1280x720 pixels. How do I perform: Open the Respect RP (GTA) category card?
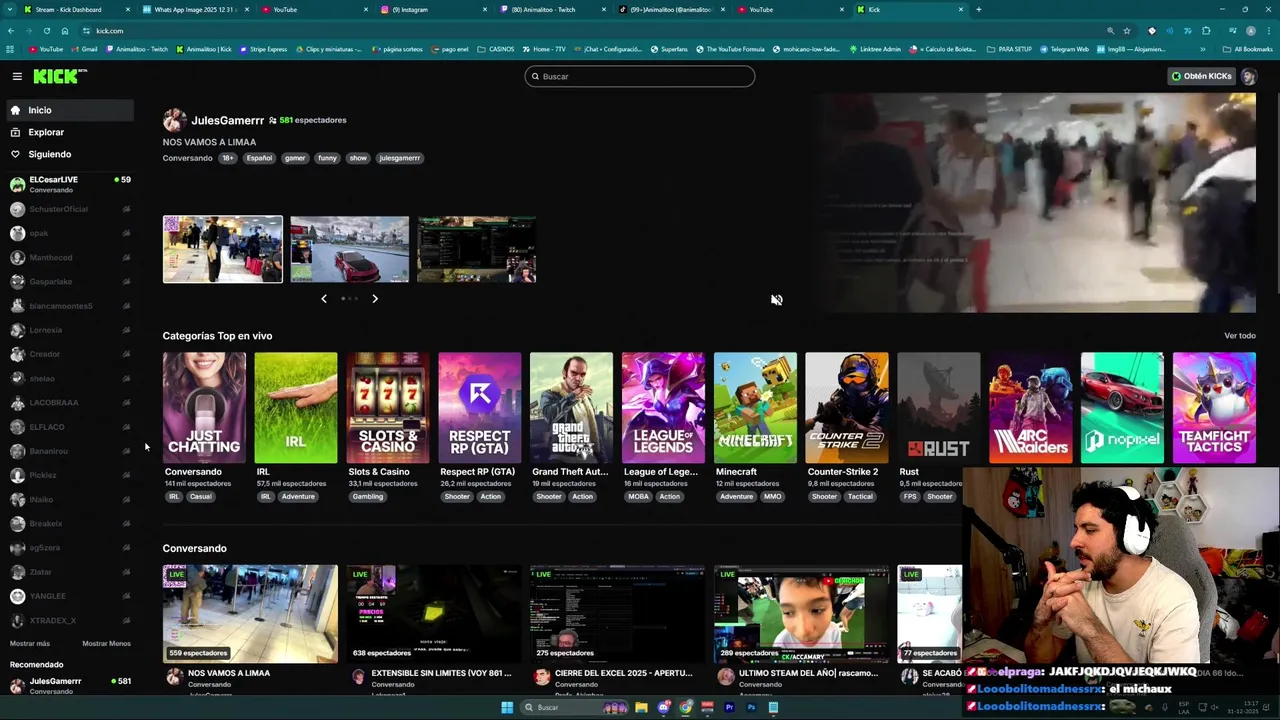(x=479, y=408)
